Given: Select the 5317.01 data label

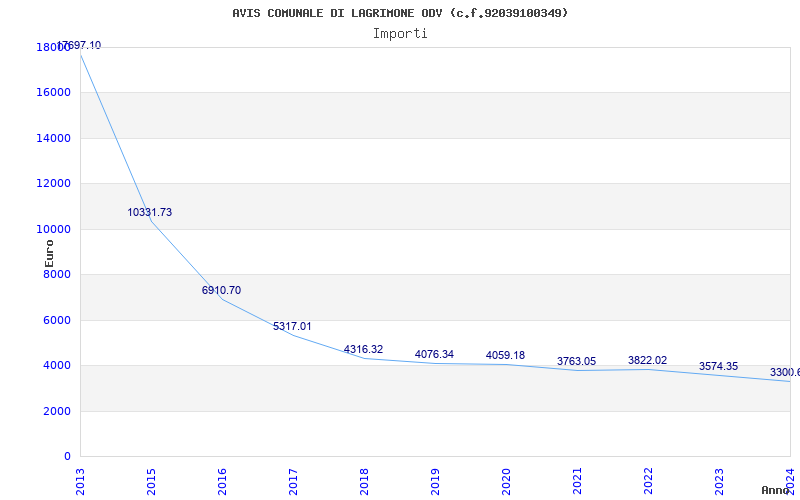Looking at the screenshot, I should coord(292,327).
